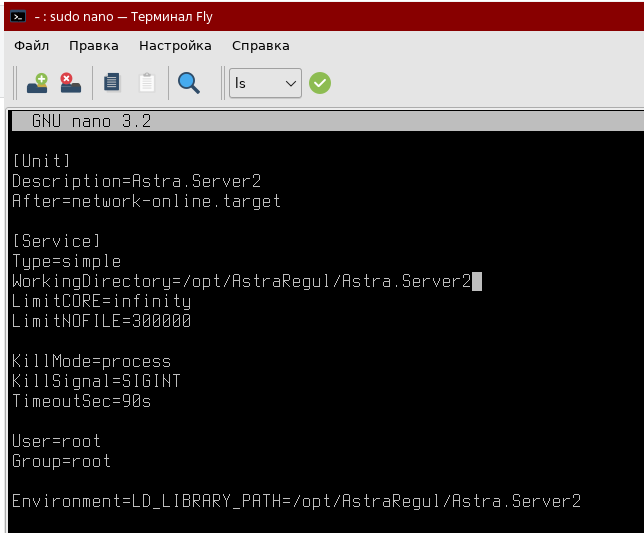Click the paste clipboard icon
The width and height of the screenshot is (644, 533).
point(147,83)
